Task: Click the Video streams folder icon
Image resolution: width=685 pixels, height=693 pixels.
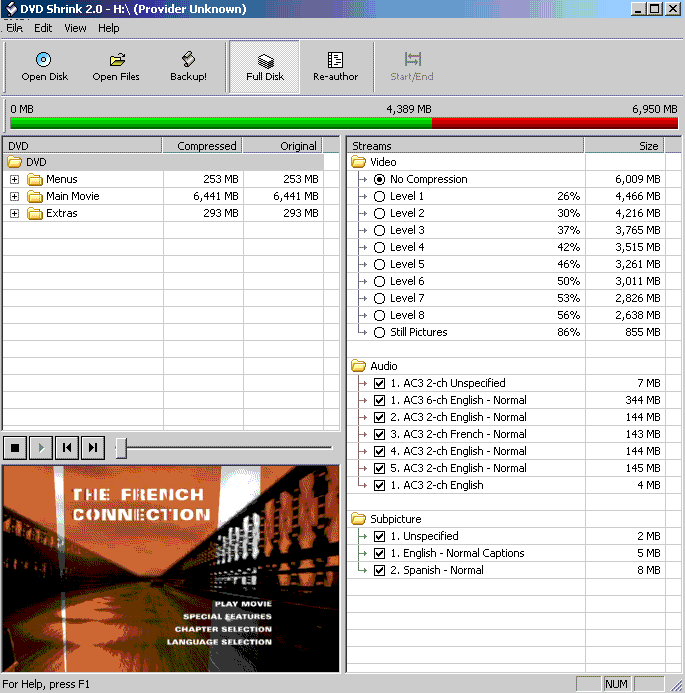Action: pyautogui.click(x=358, y=162)
